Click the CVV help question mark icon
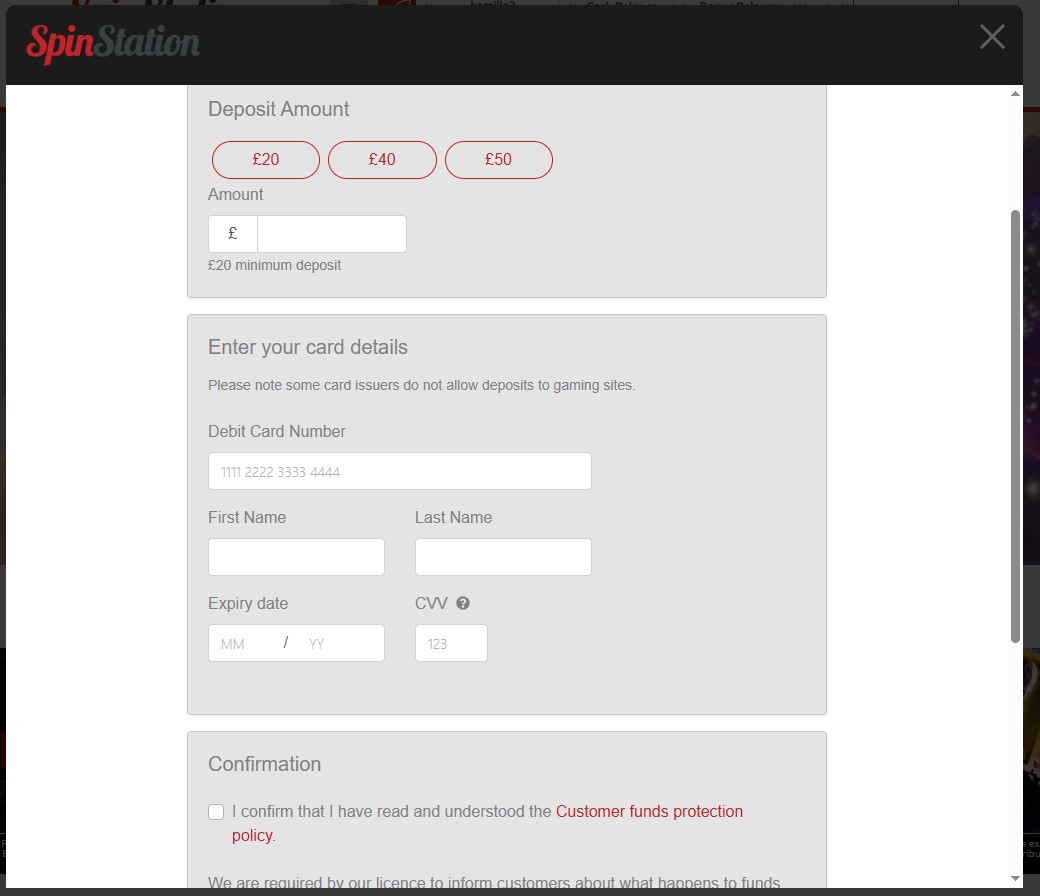The height and width of the screenshot is (896, 1040). (463, 603)
